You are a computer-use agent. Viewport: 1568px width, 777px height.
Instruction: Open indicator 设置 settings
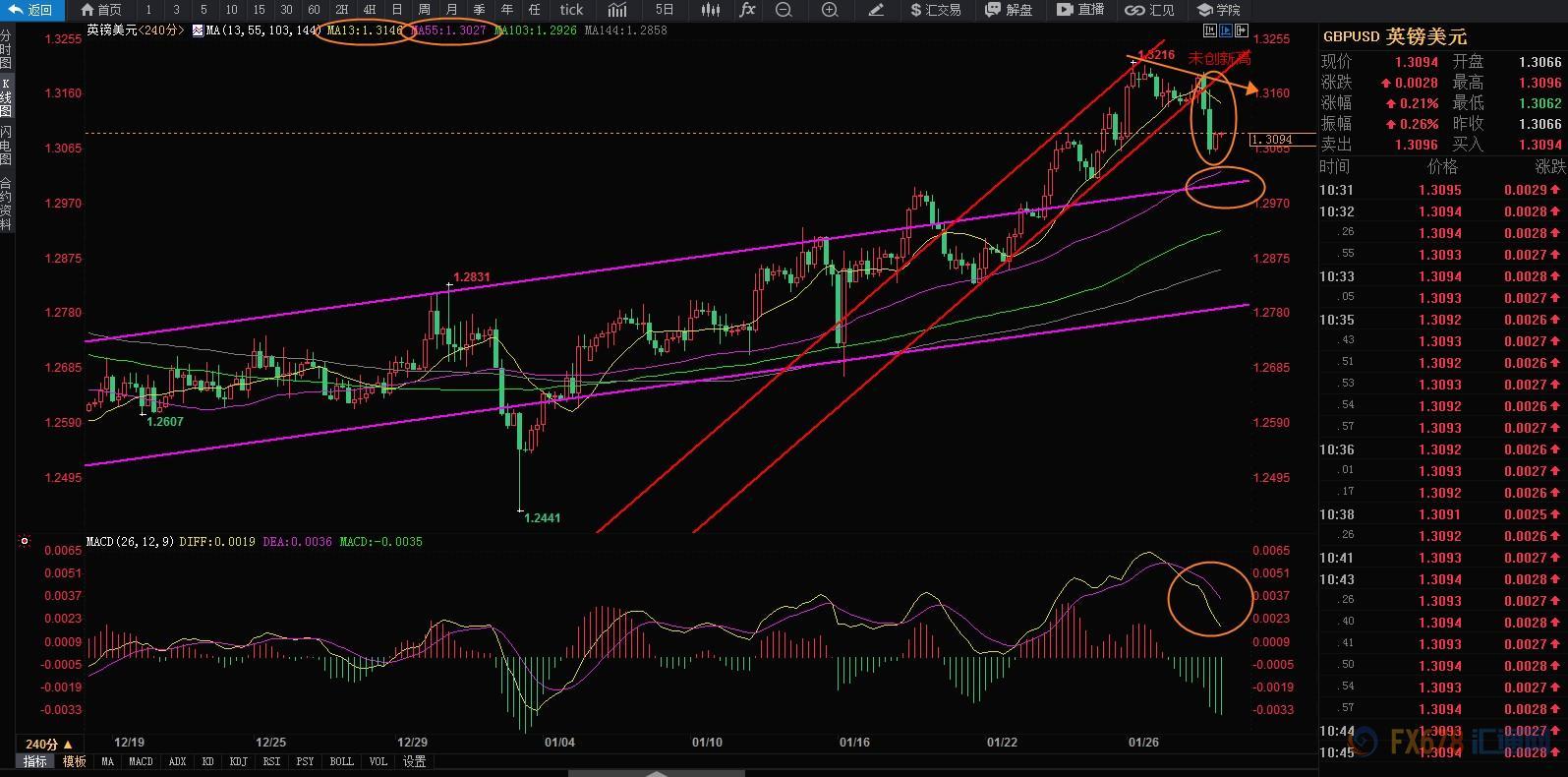415,761
